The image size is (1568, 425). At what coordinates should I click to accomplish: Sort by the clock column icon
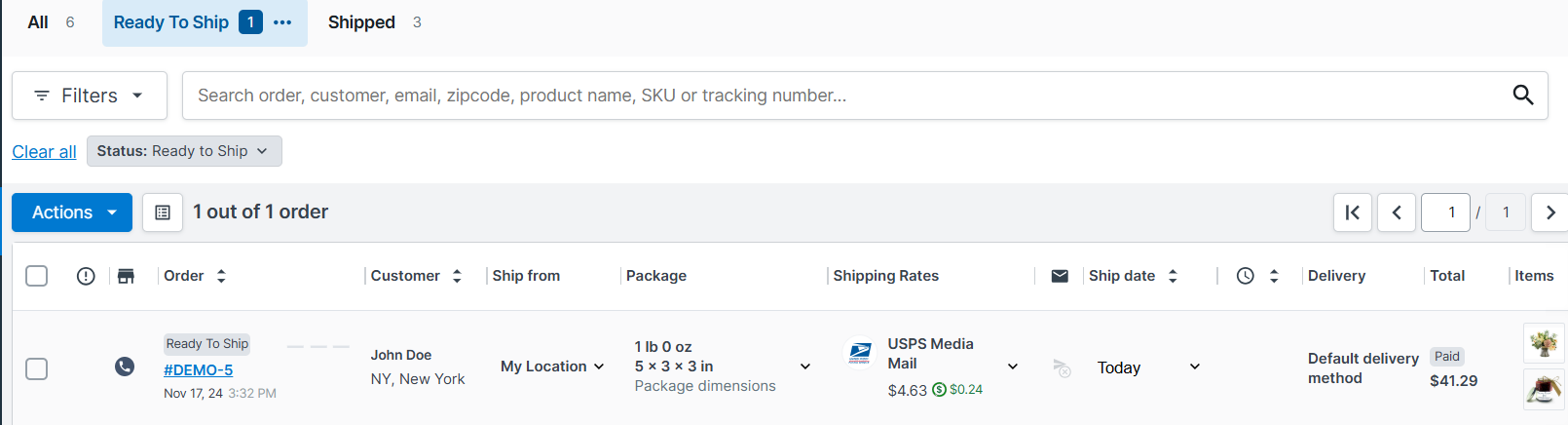tap(1246, 276)
